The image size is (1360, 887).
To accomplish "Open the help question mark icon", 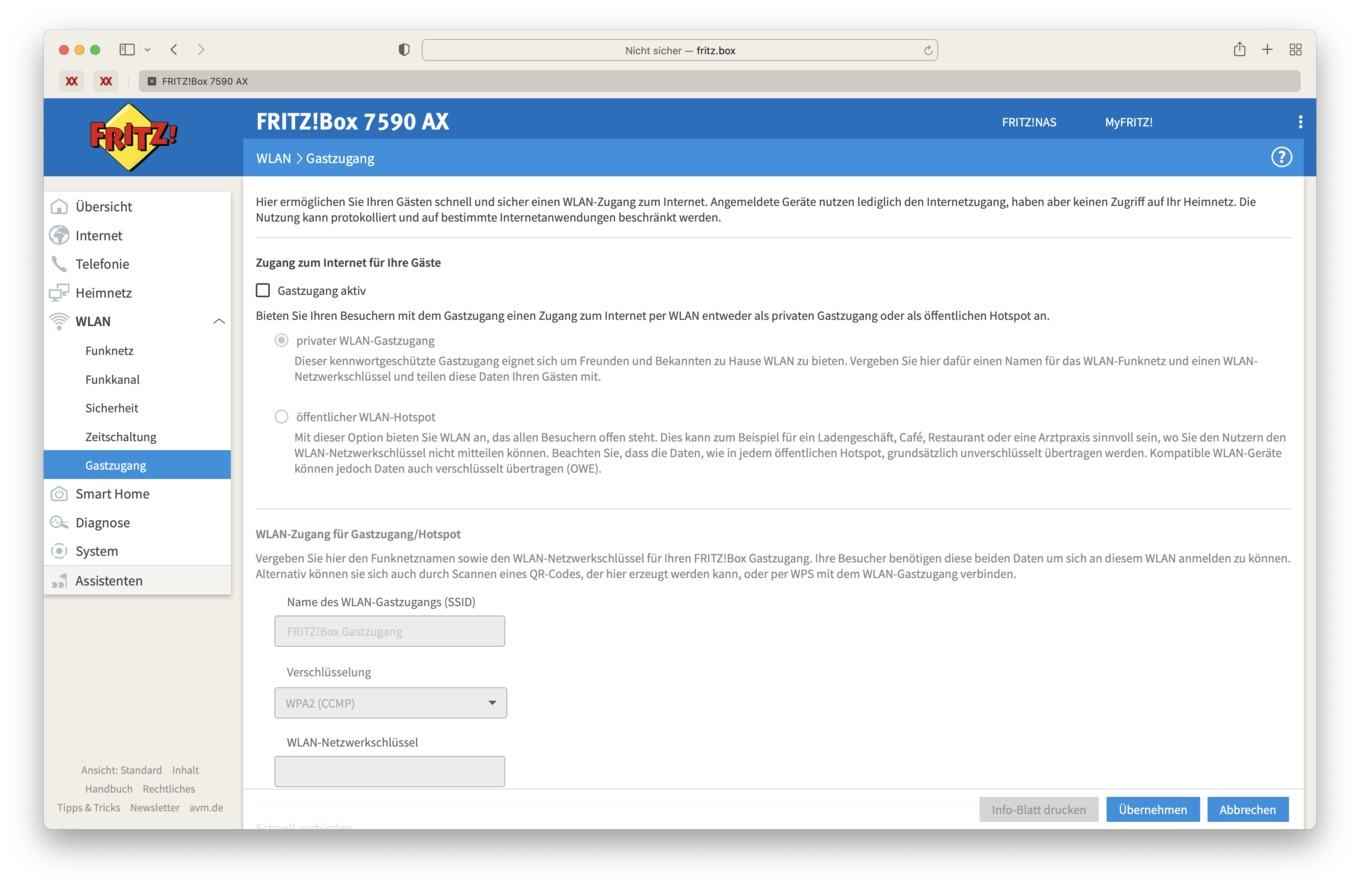I will click(1281, 157).
